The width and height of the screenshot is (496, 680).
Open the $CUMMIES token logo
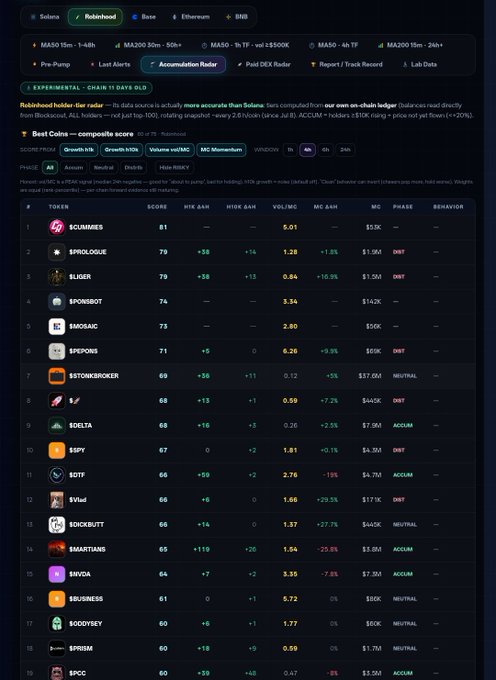(57, 227)
